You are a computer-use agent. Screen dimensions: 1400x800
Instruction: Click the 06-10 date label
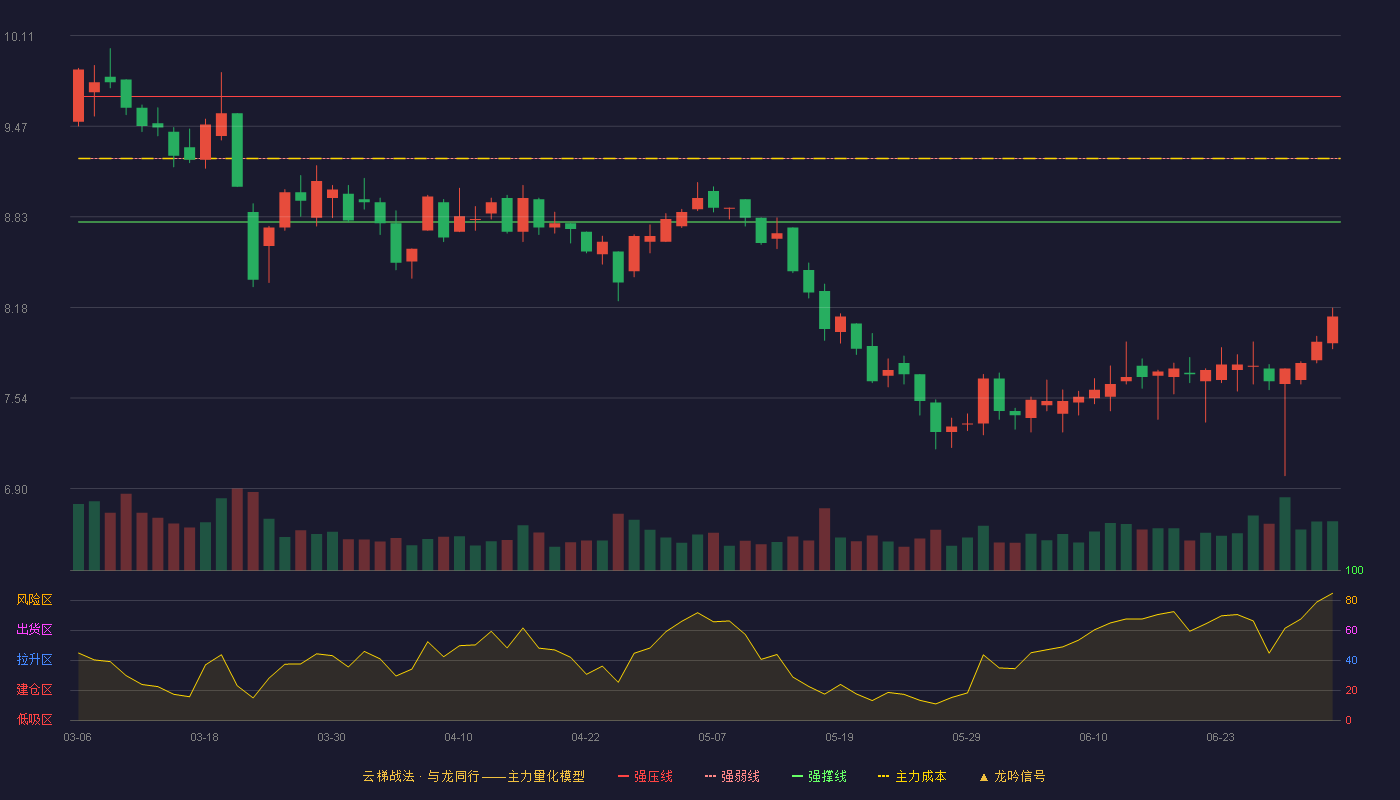(x=1093, y=737)
